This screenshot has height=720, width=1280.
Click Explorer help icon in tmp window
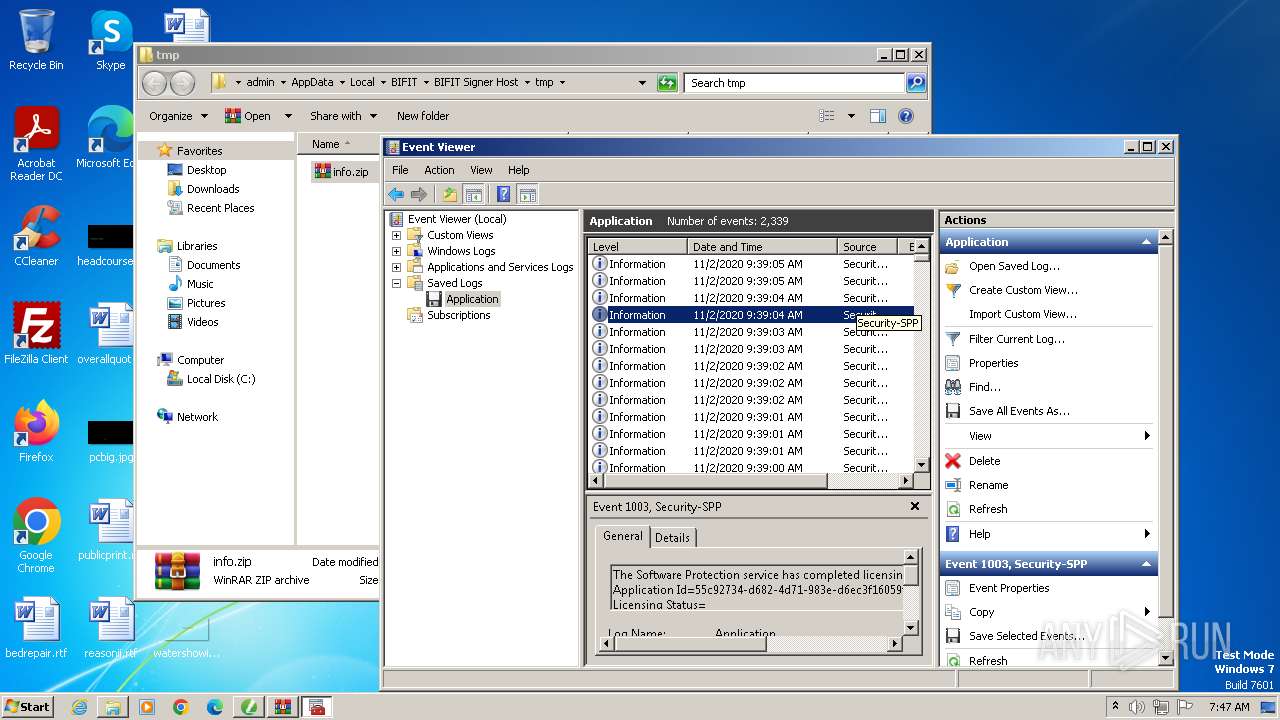pyautogui.click(x=905, y=116)
